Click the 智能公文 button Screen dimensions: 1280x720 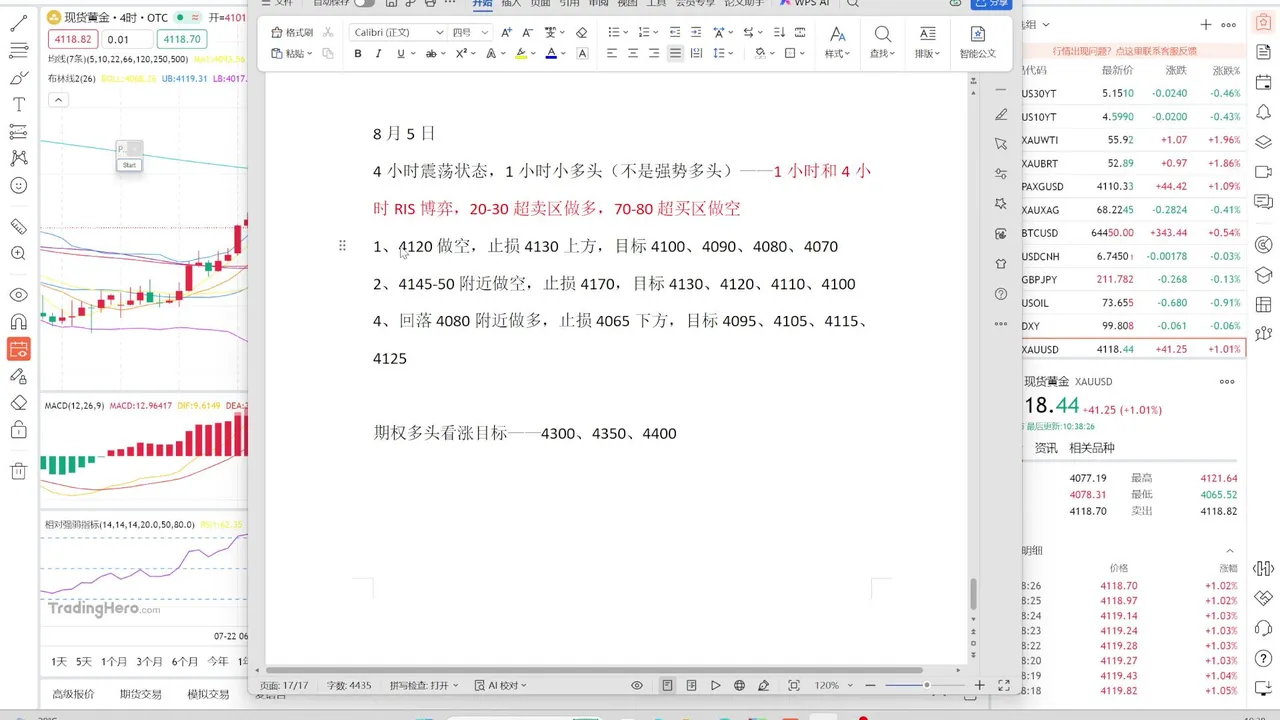point(977,43)
